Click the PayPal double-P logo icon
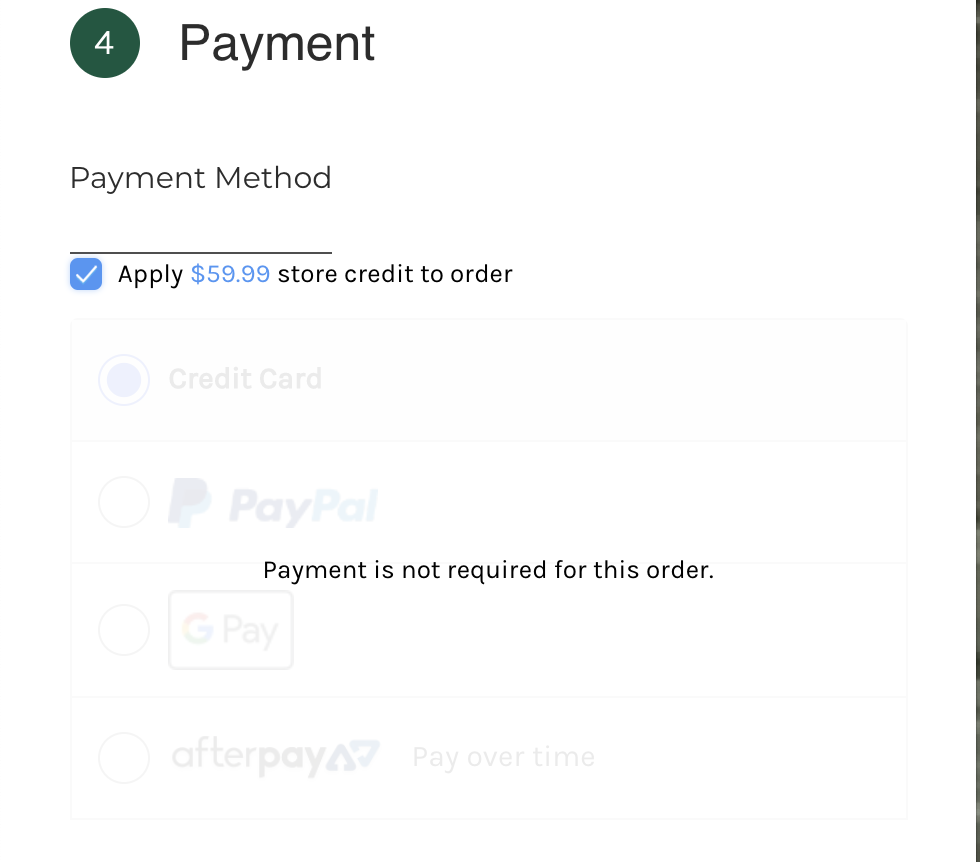 click(189, 502)
